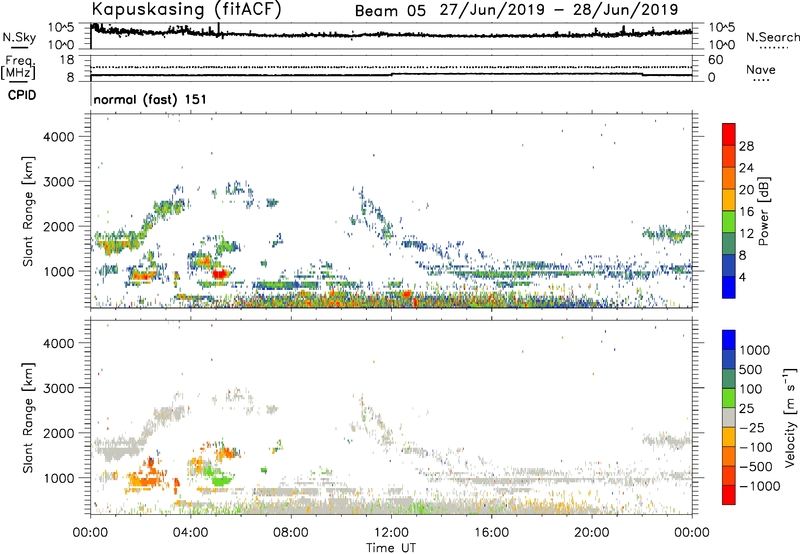This screenshot has width=800, height=554.
Task: Click the CPID label
Action: (22, 95)
